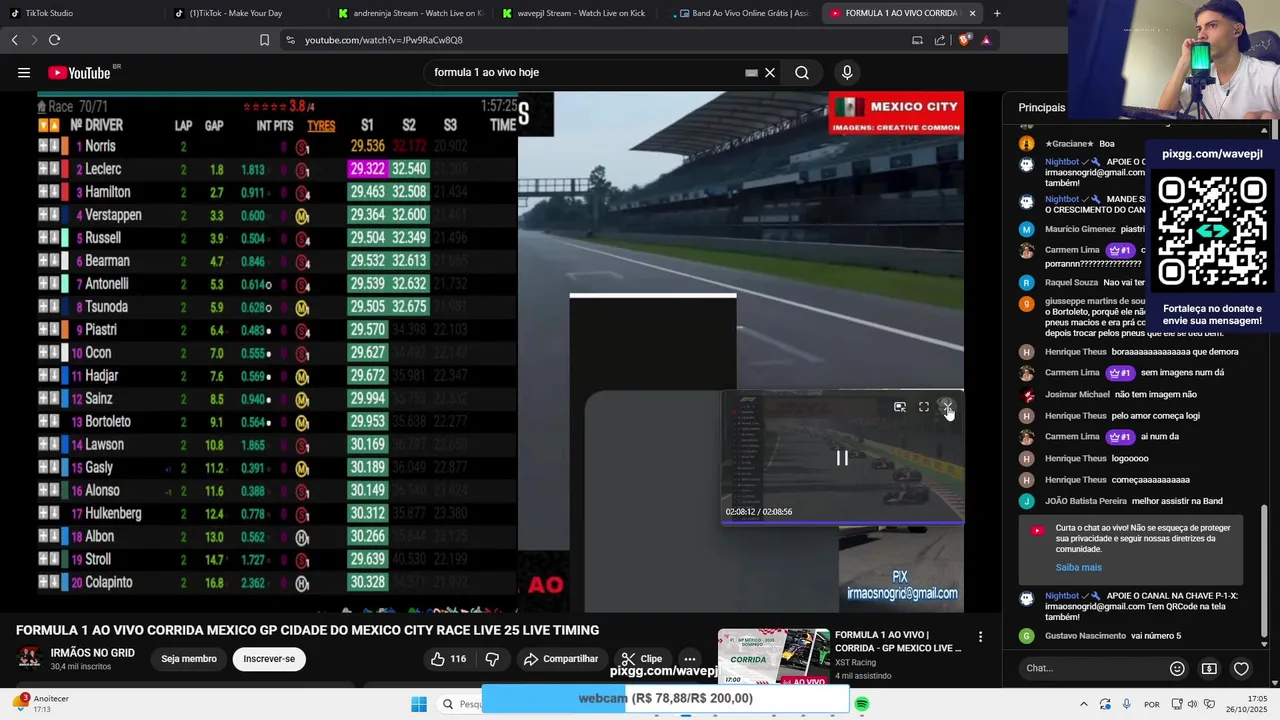Open Brave Rewards triangle icon
Screen dimensions: 1280x720
[x=986, y=40]
